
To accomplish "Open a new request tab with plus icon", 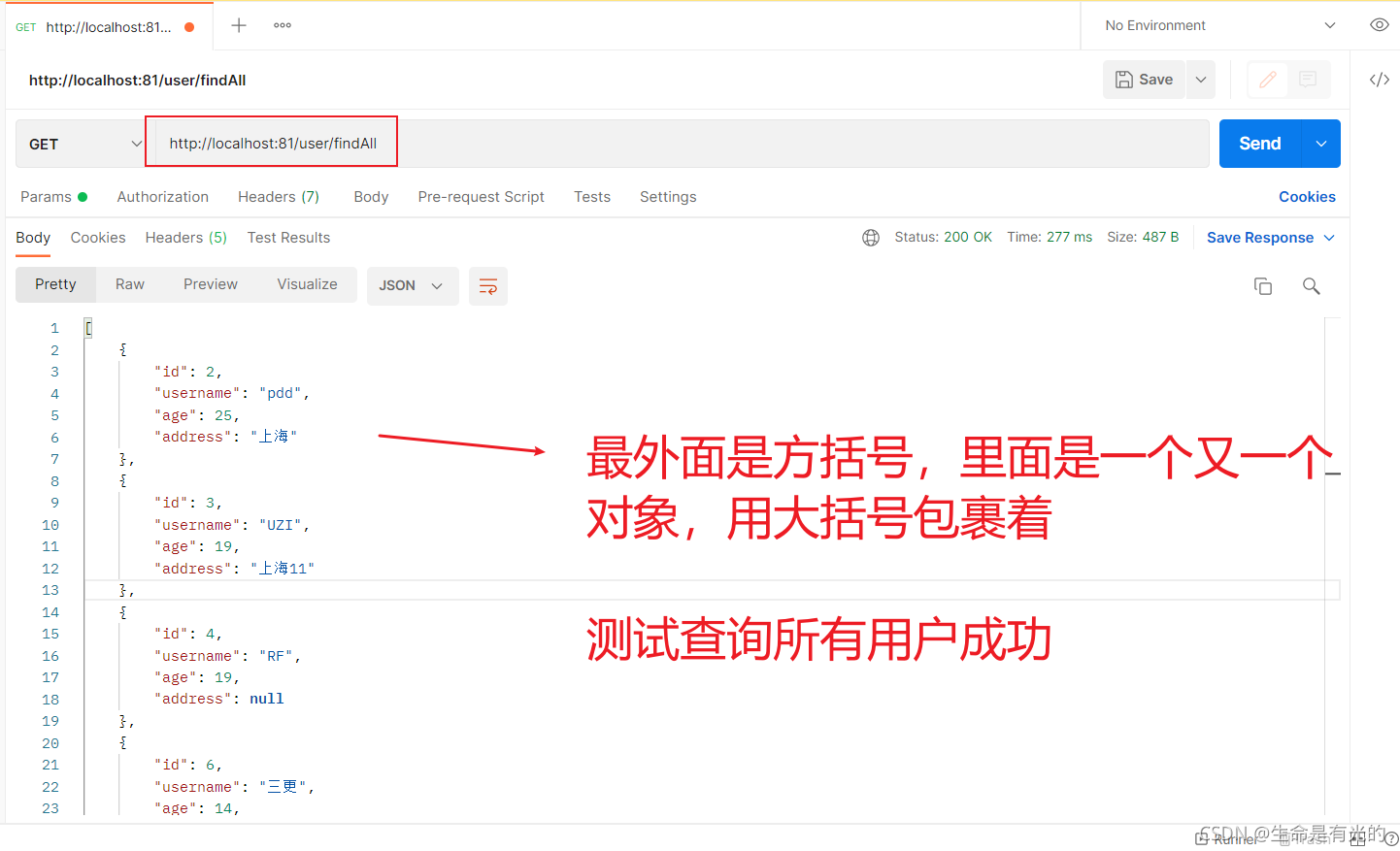I will (x=239, y=25).
